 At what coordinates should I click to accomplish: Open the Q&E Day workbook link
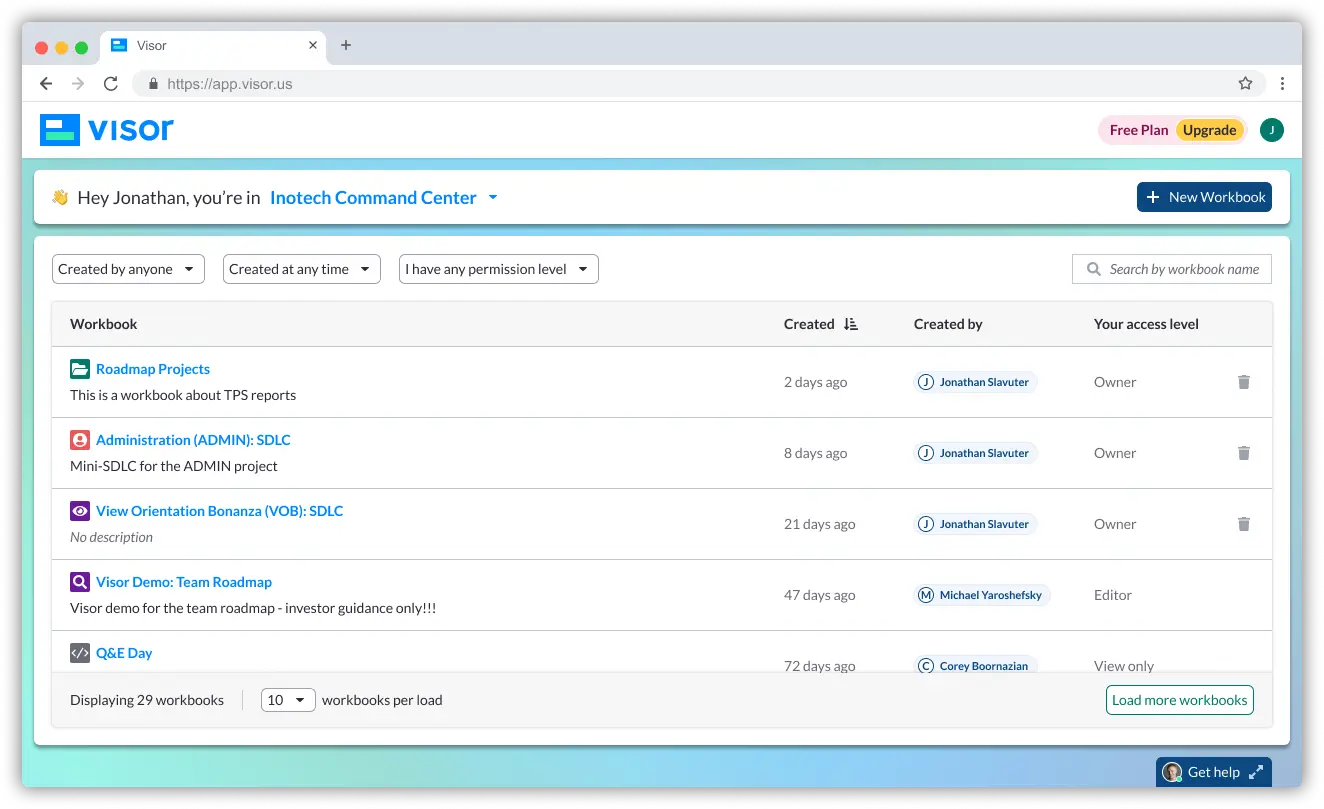(x=124, y=653)
